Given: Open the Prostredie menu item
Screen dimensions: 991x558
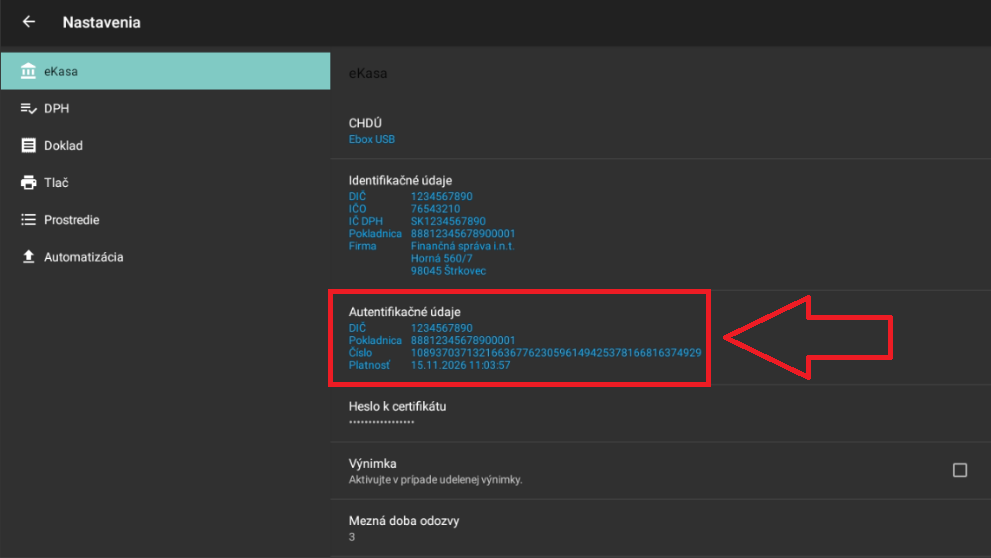Looking at the screenshot, I should pyautogui.click(x=71, y=220).
